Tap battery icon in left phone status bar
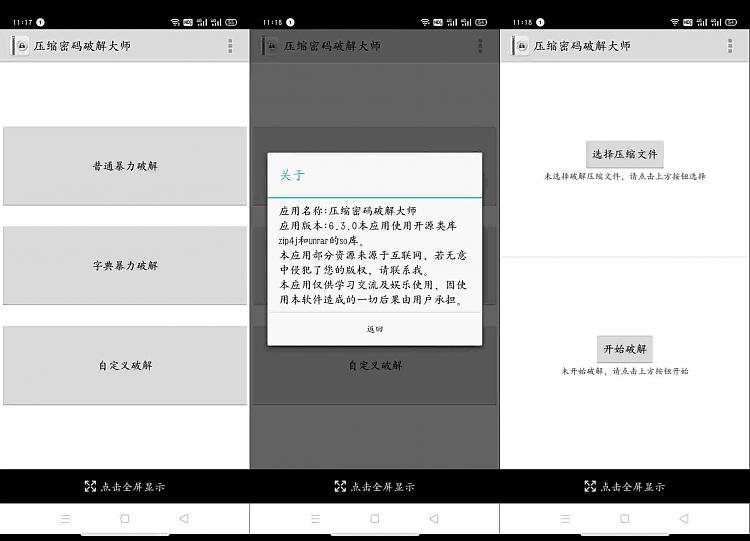The width and height of the screenshot is (750, 541). click(232, 22)
